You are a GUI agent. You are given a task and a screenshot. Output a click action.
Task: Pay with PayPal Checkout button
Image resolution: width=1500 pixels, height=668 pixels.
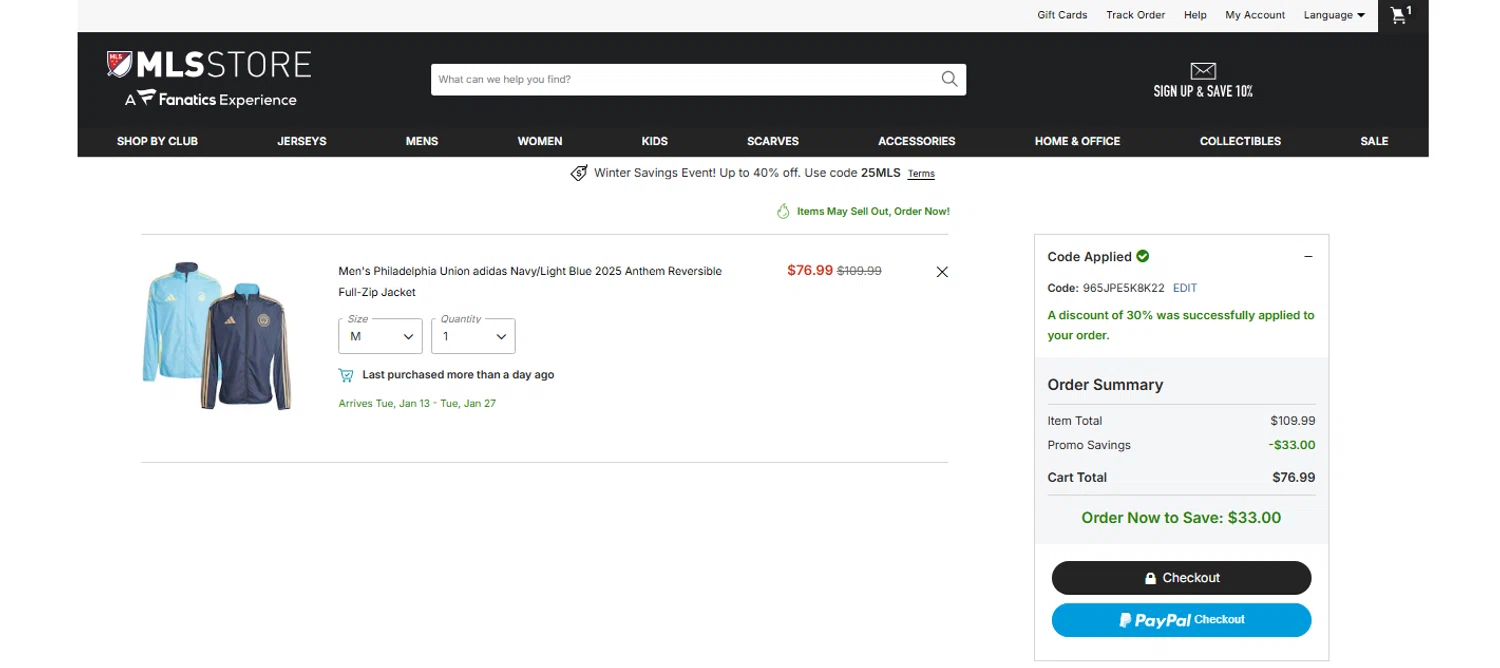[x=1181, y=620]
